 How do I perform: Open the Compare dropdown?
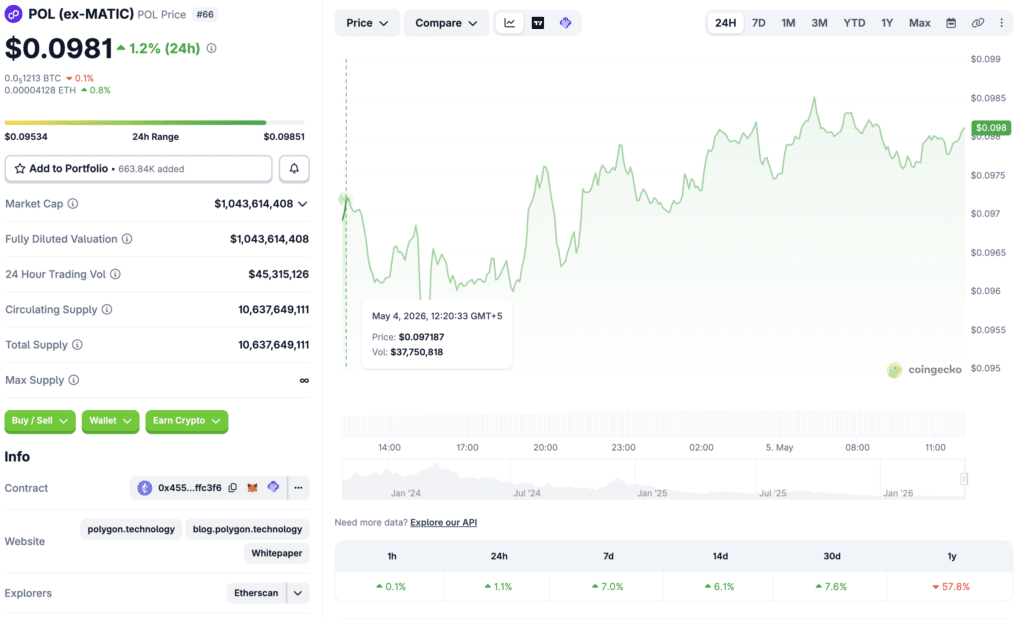(x=446, y=23)
